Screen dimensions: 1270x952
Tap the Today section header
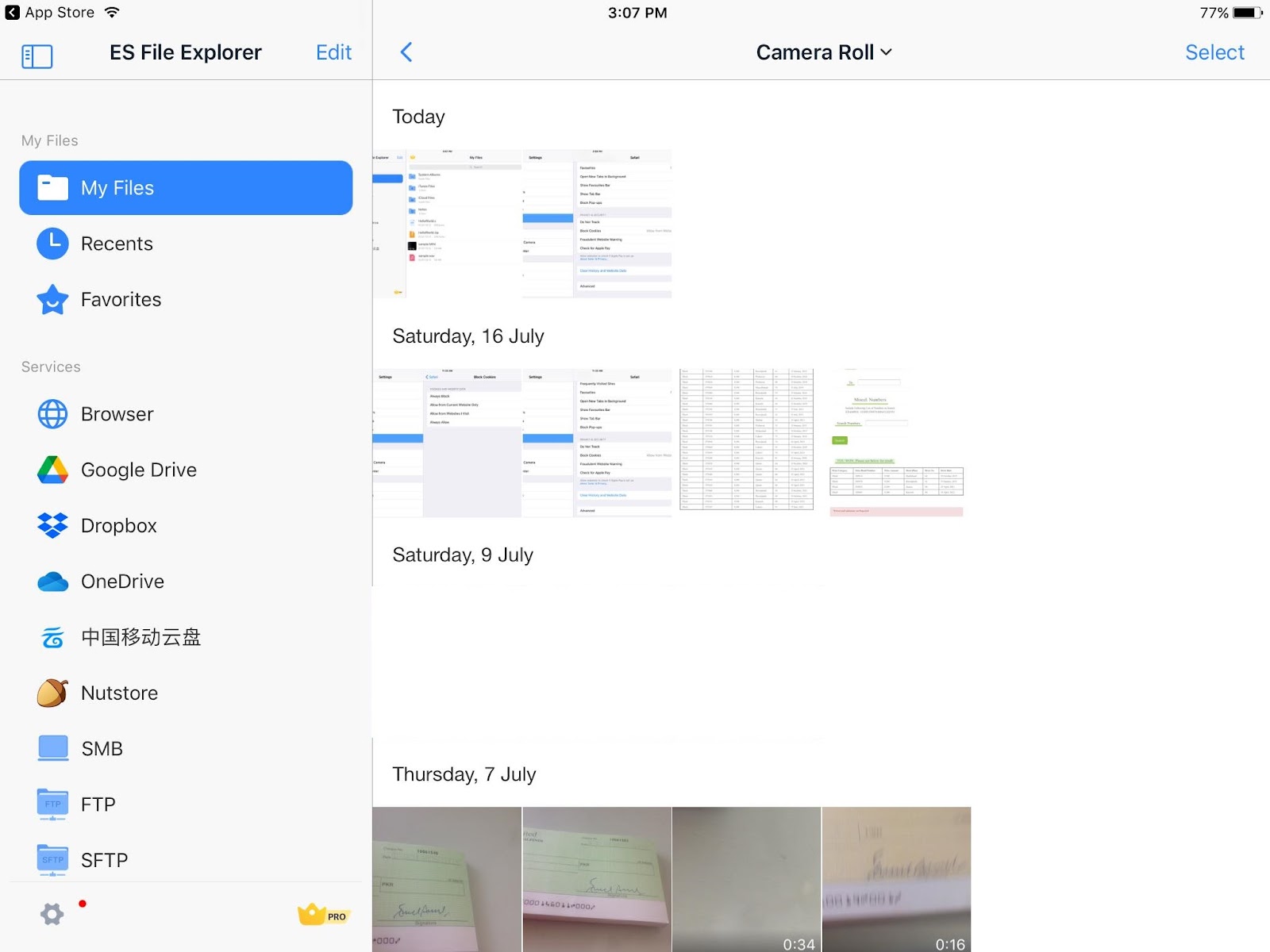coord(418,117)
